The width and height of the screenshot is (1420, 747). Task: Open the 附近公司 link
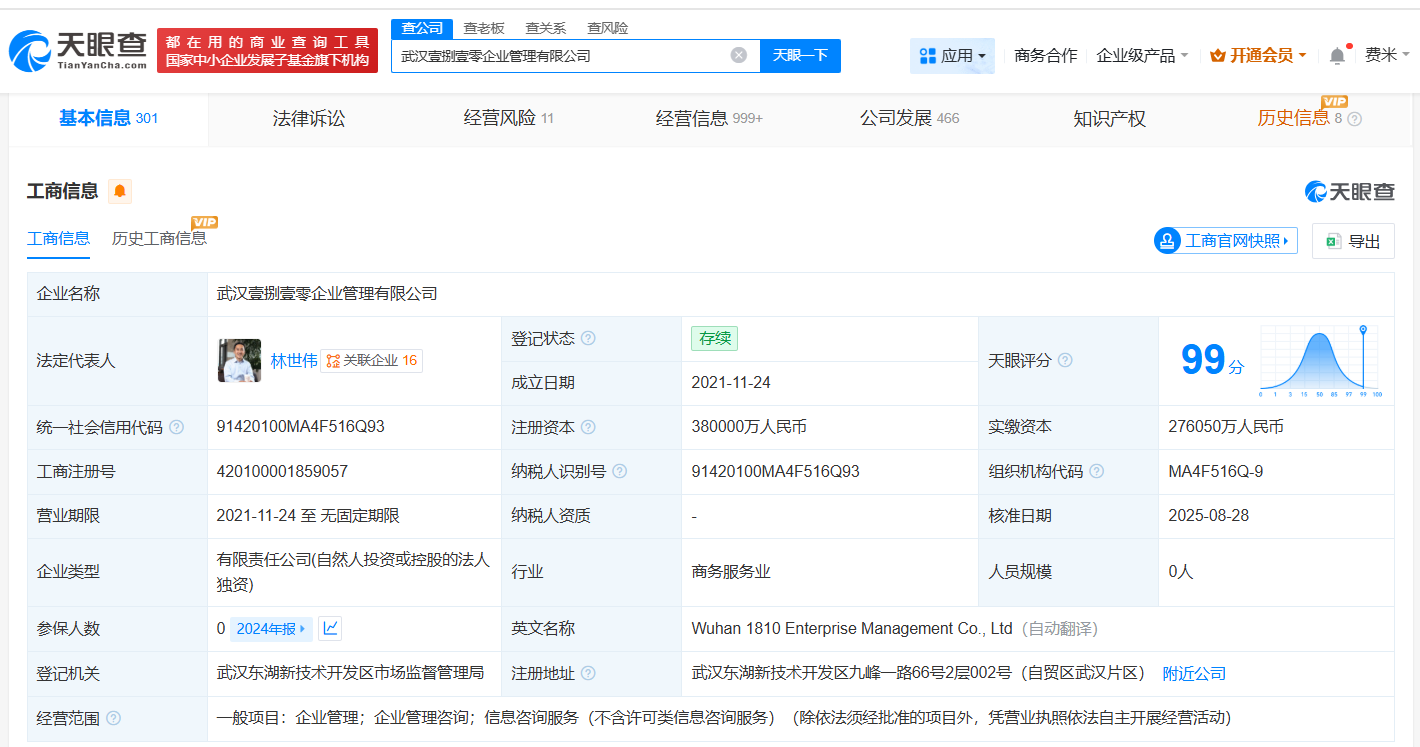point(1194,673)
